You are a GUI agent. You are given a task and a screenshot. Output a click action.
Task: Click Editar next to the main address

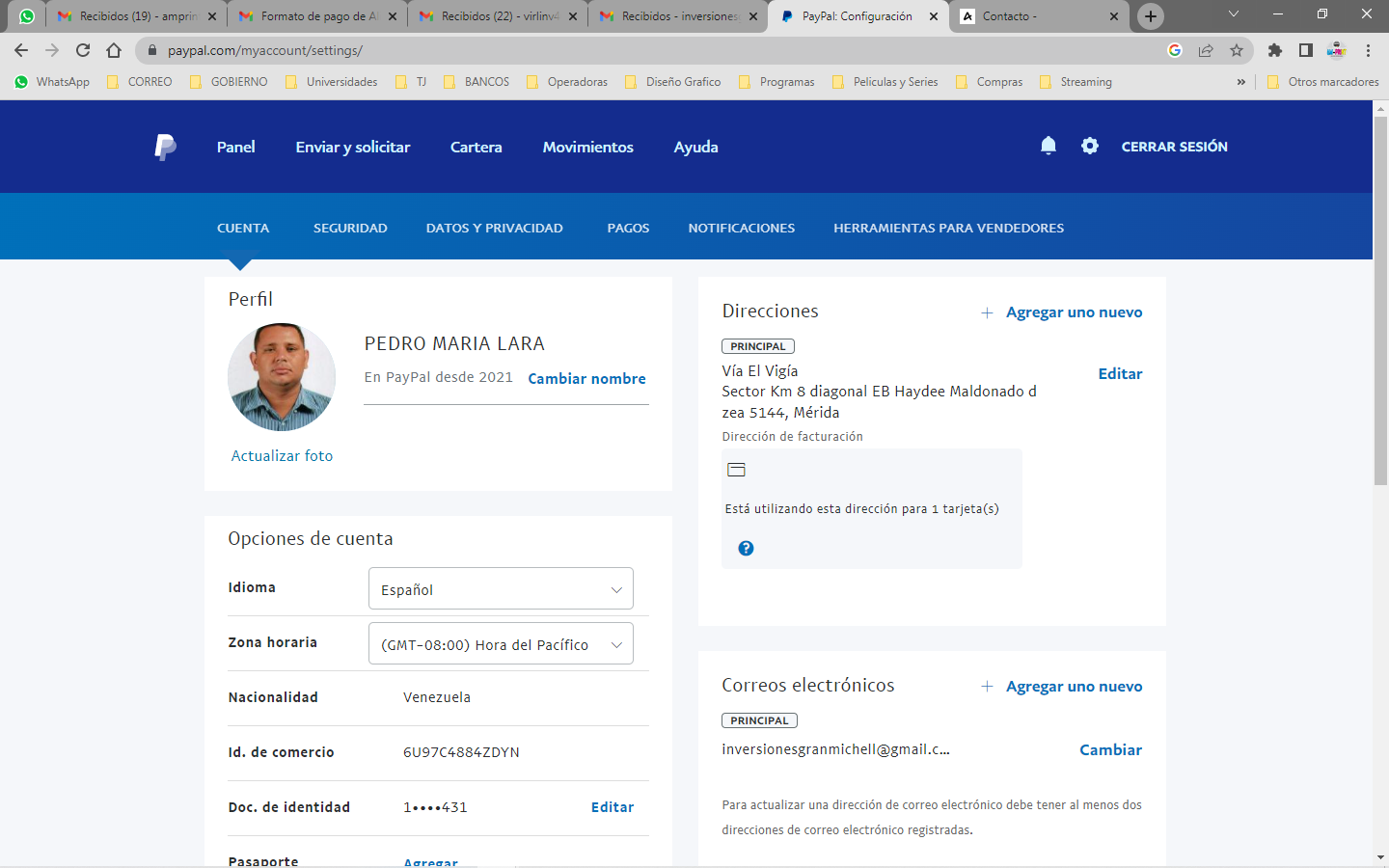pyautogui.click(x=1120, y=374)
